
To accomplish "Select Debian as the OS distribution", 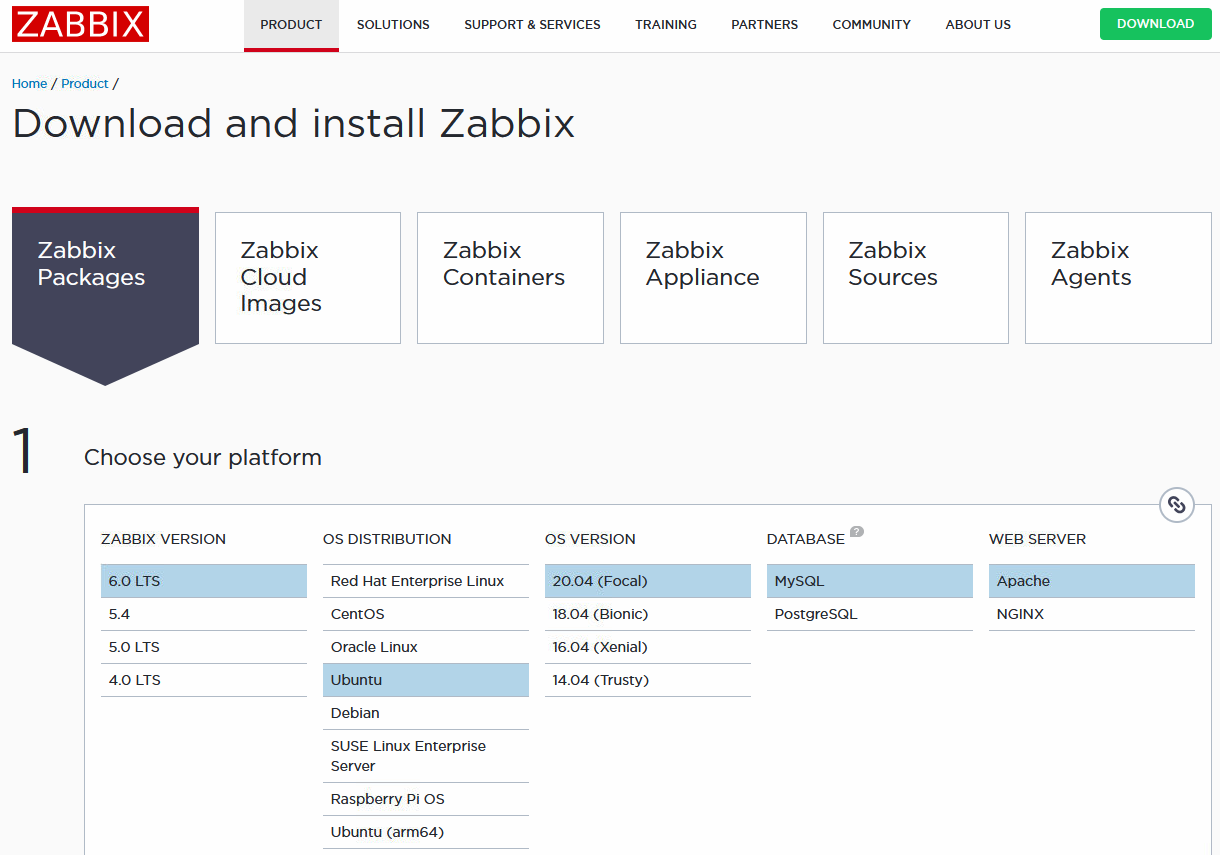I will coord(426,712).
